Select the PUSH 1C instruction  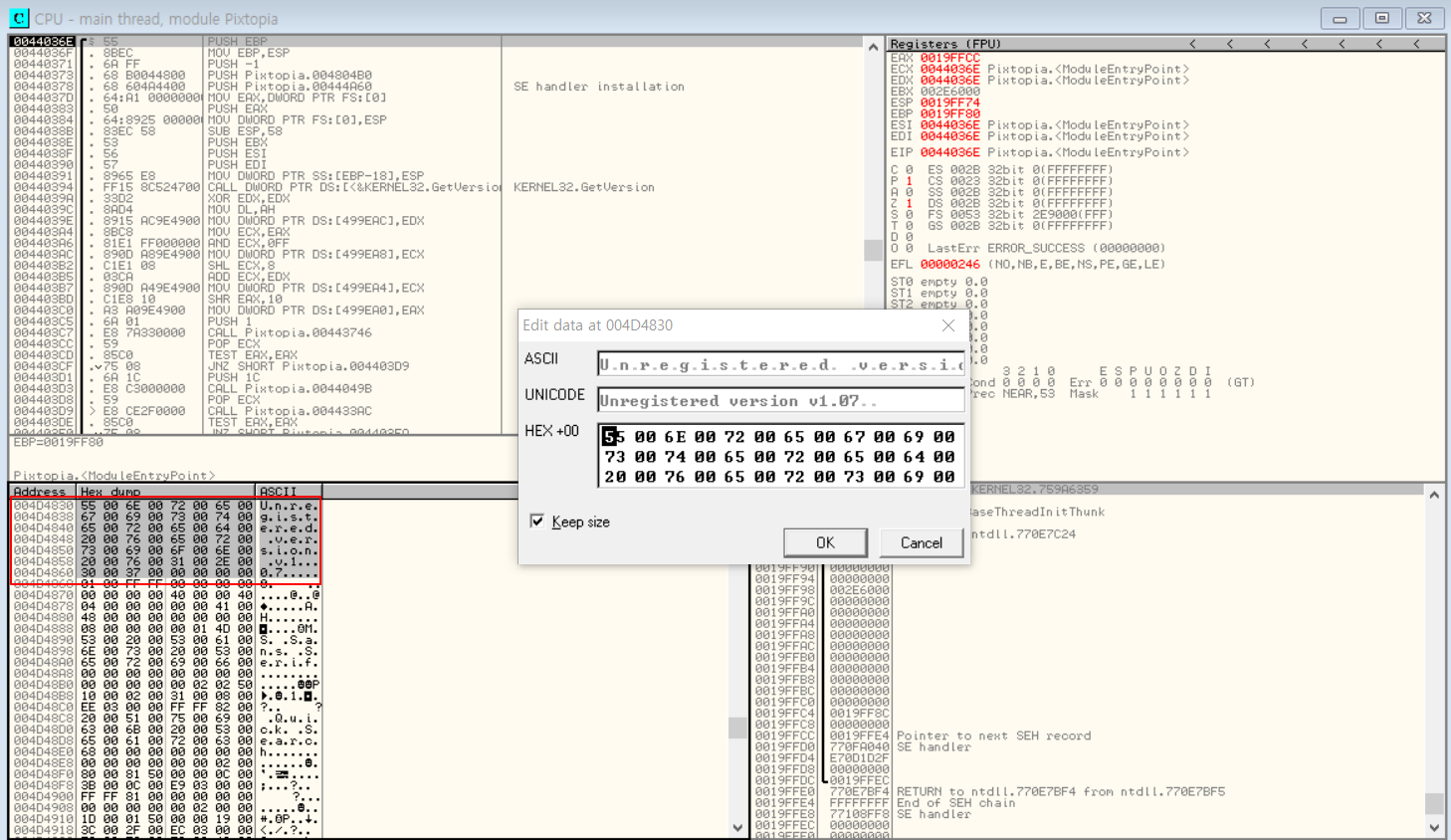point(237,377)
